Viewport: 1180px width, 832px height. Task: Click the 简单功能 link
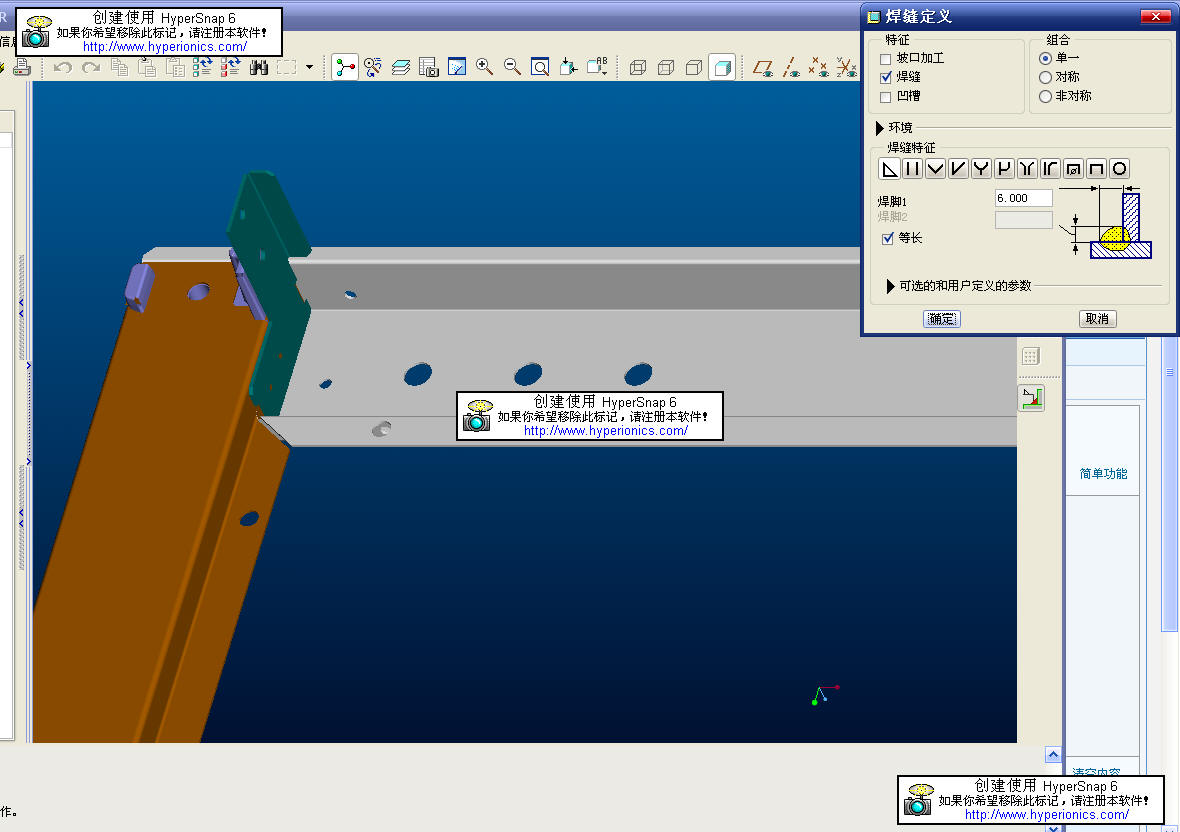[1103, 474]
